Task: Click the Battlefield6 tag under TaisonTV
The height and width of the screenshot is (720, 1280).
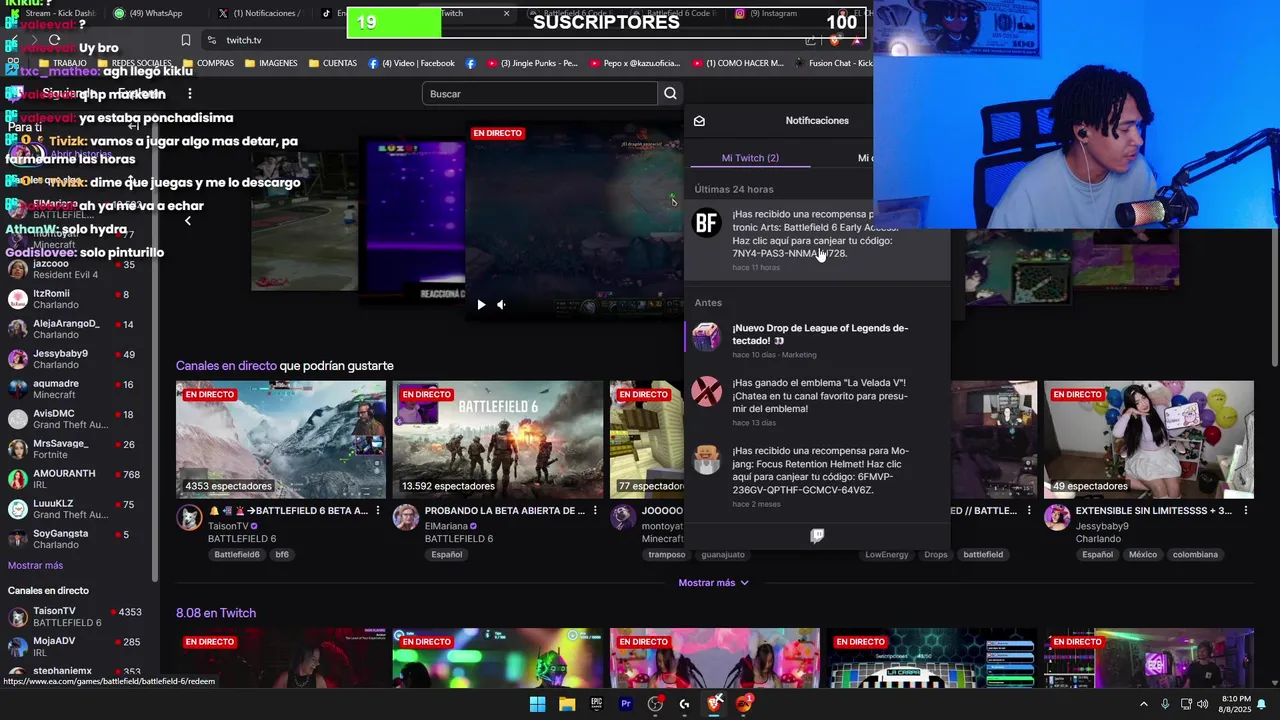Action: (x=237, y=555)
